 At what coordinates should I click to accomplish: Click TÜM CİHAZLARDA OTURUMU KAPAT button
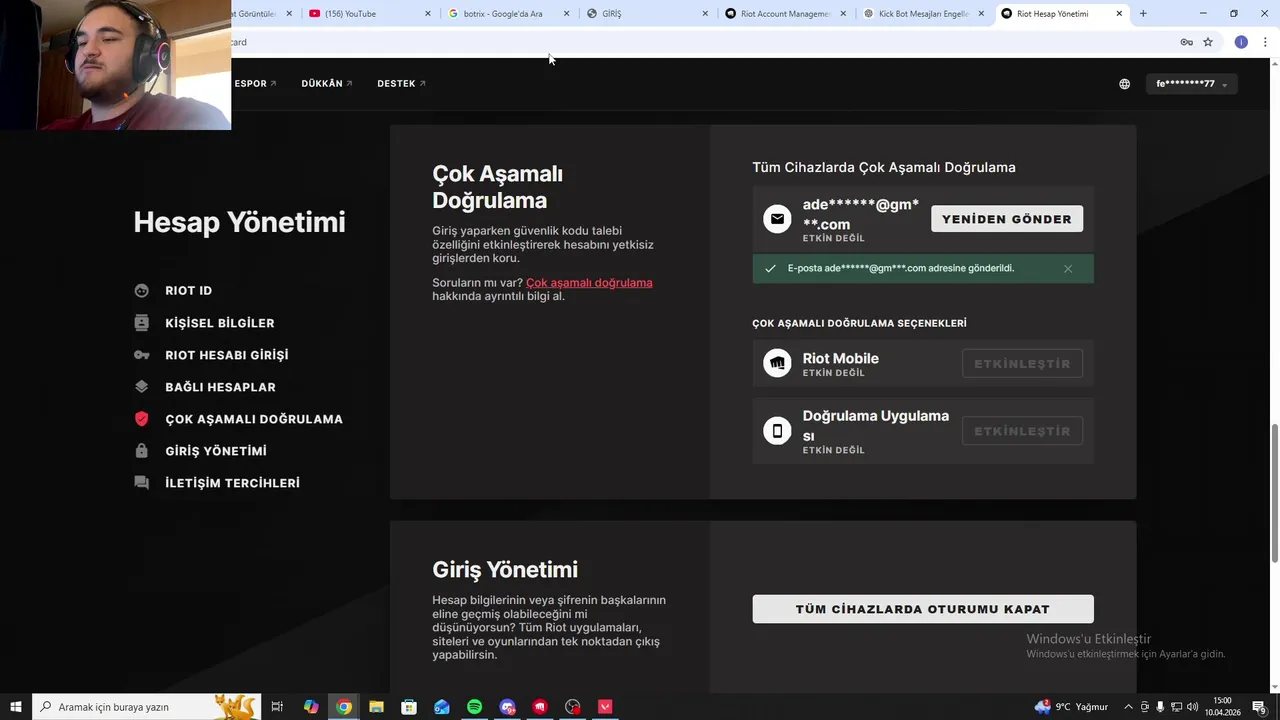coord(923,609)
